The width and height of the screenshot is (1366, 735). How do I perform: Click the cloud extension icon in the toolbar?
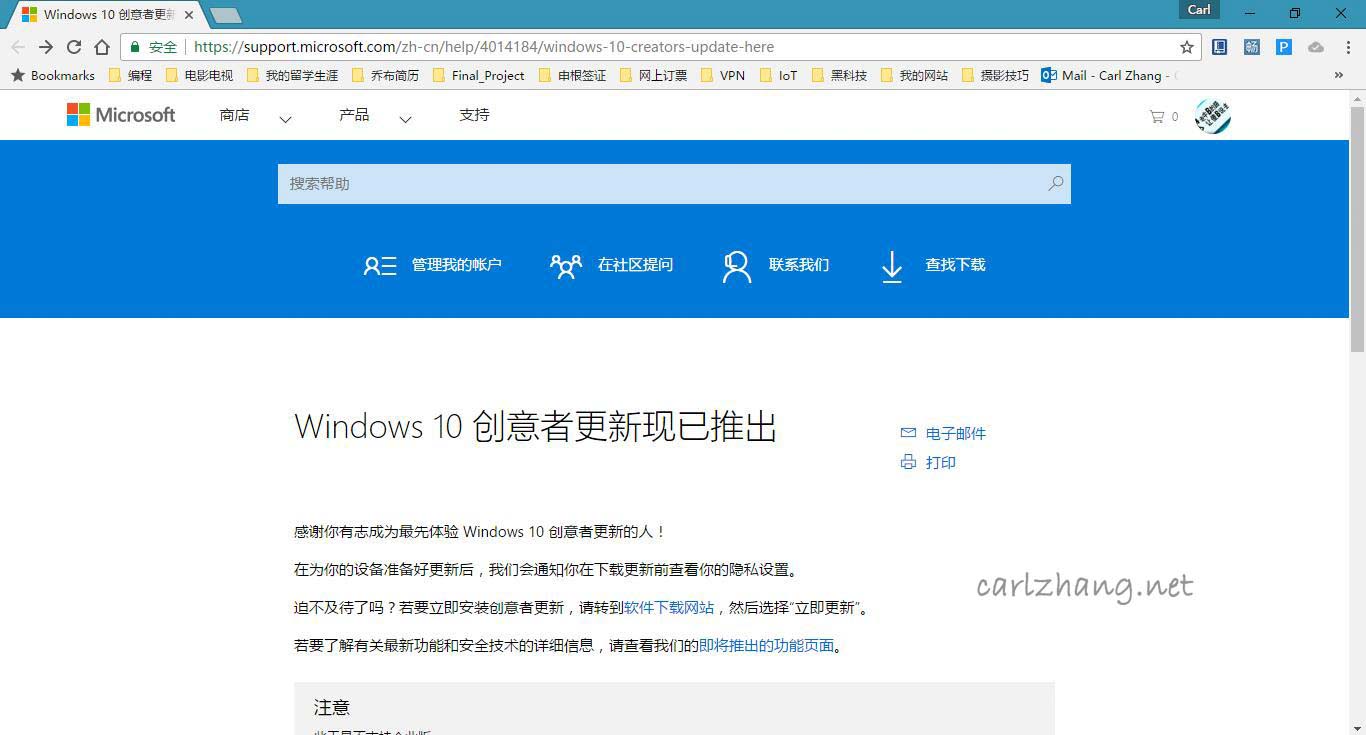(x=1315, y=46)
